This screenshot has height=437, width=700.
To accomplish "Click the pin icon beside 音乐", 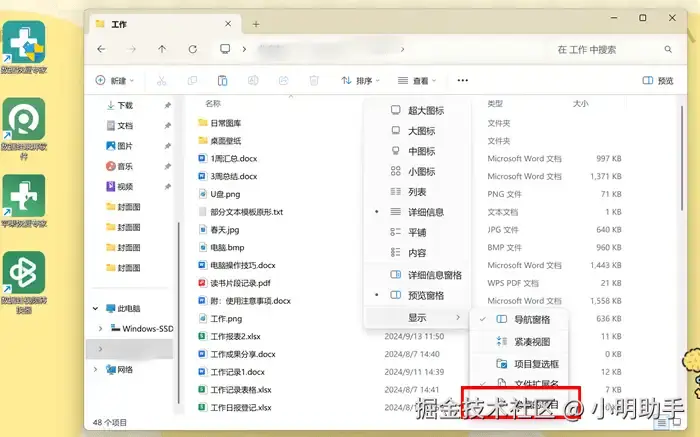I will 167,166.
